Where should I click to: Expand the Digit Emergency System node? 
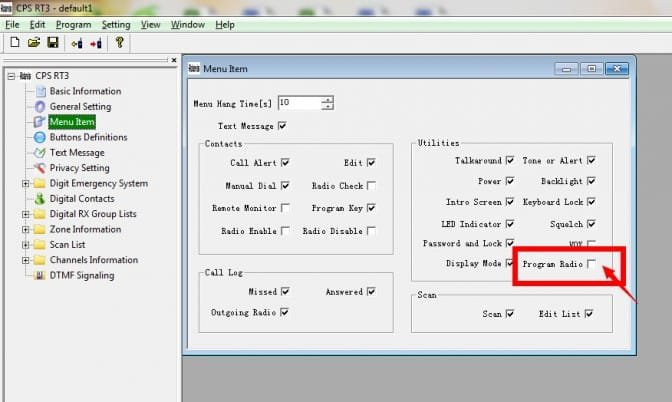pos(26,183)
